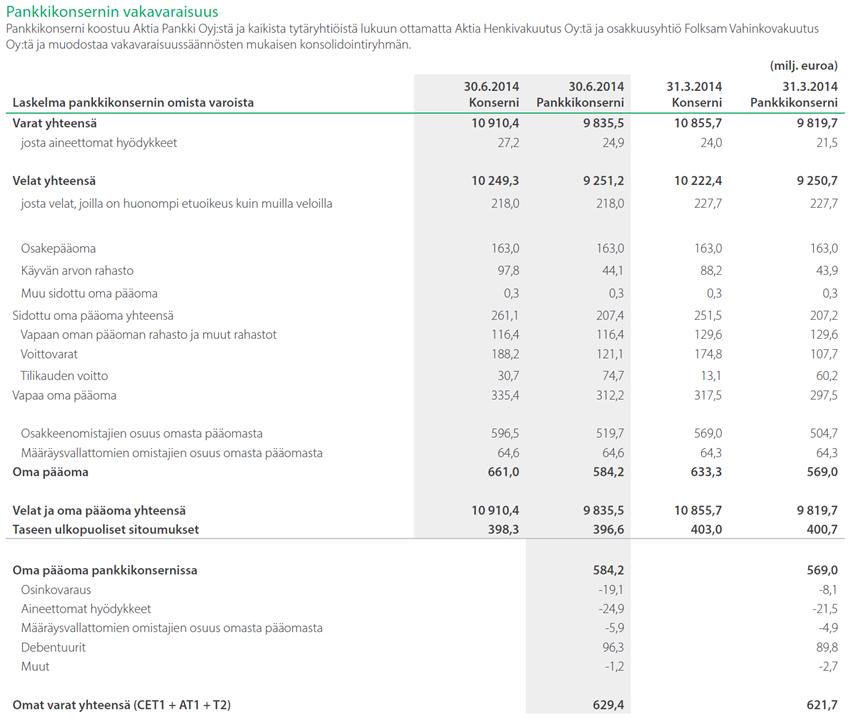Select the 'Debentuurit' row label
This screenshot has height=724, width=864.
(x=53, y=647)
